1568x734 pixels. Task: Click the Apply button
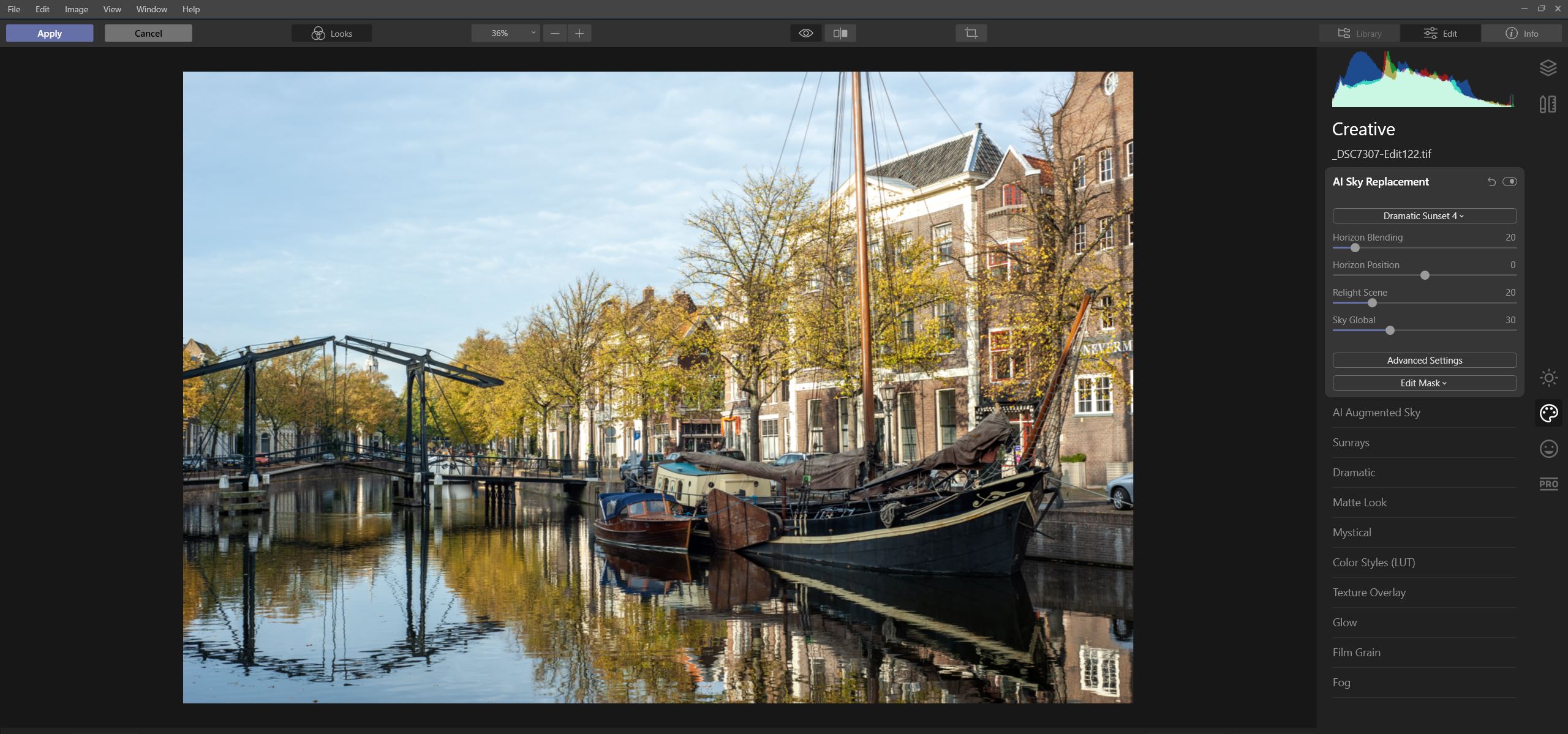(x=49, y=33)
